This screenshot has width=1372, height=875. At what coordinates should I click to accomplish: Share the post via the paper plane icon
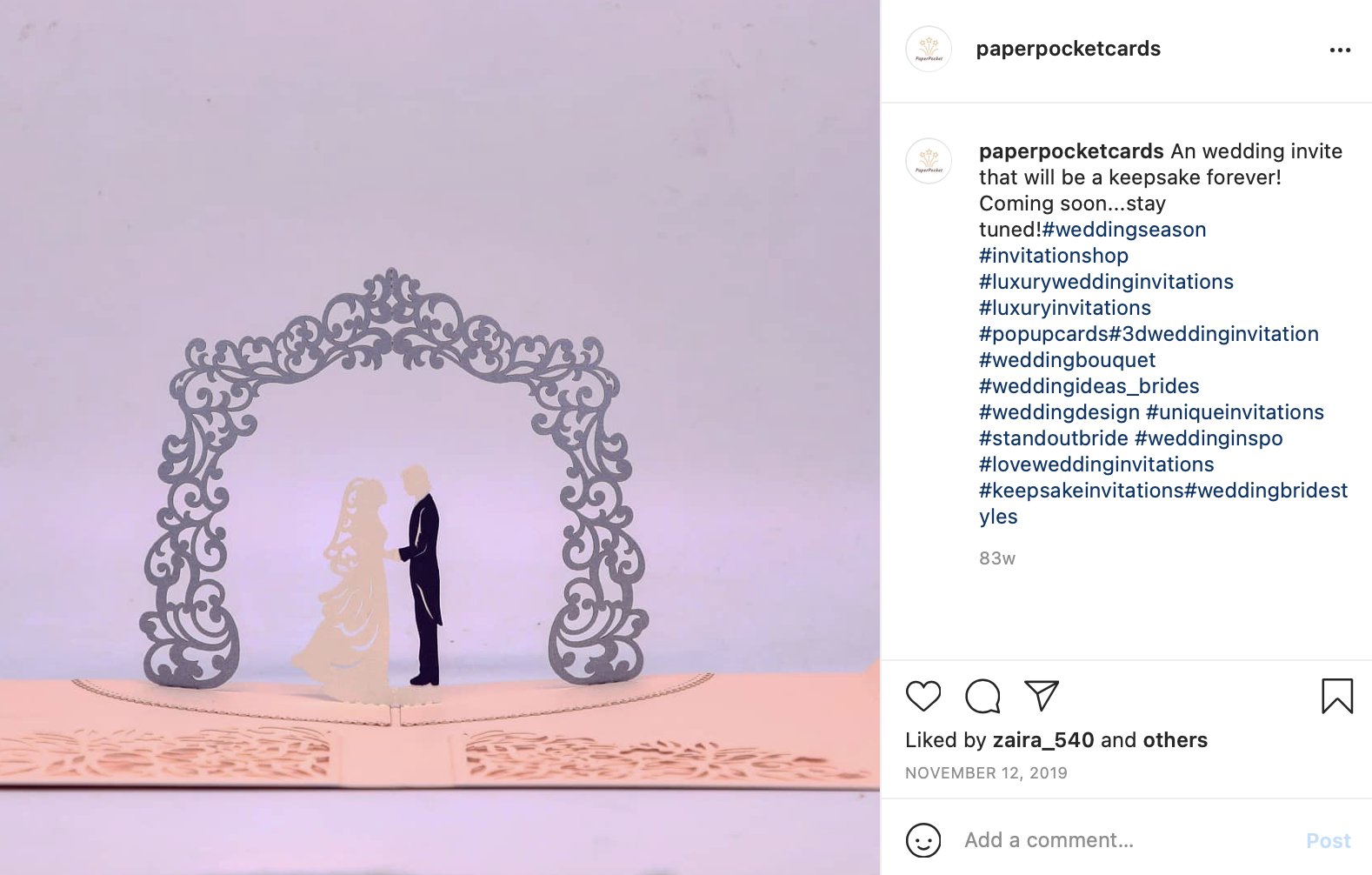[x=1042, y=695]
